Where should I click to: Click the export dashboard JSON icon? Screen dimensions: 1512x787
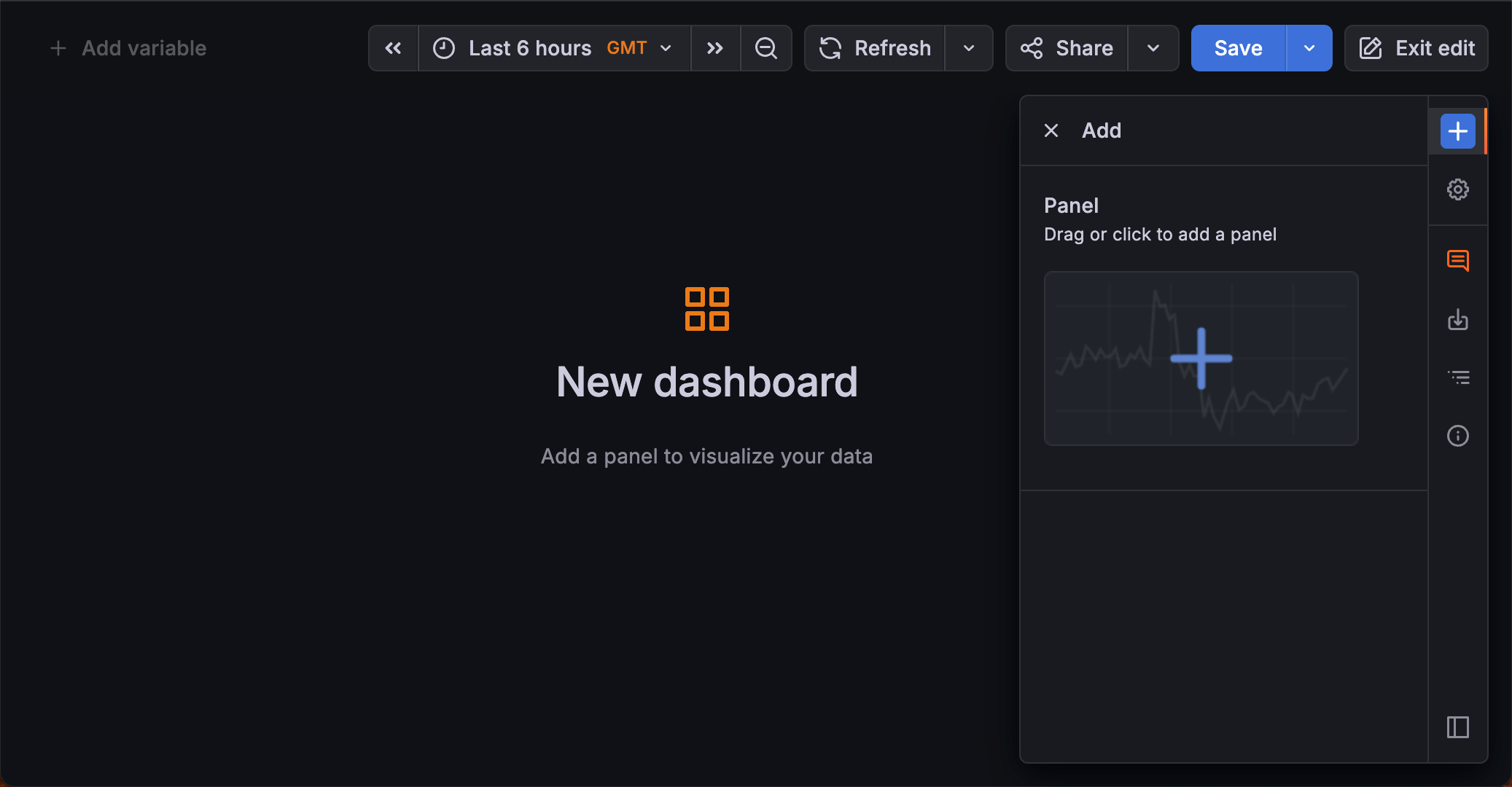[1457, 319]
